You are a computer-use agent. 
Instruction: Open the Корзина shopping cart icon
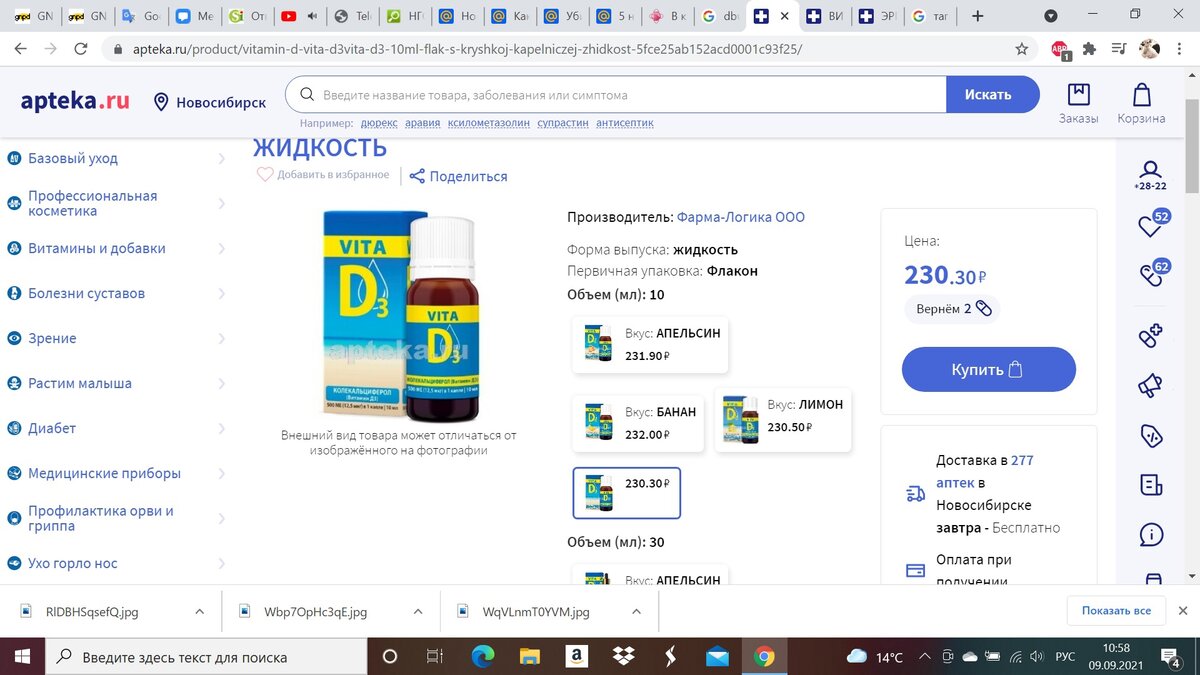[1141, 103]
